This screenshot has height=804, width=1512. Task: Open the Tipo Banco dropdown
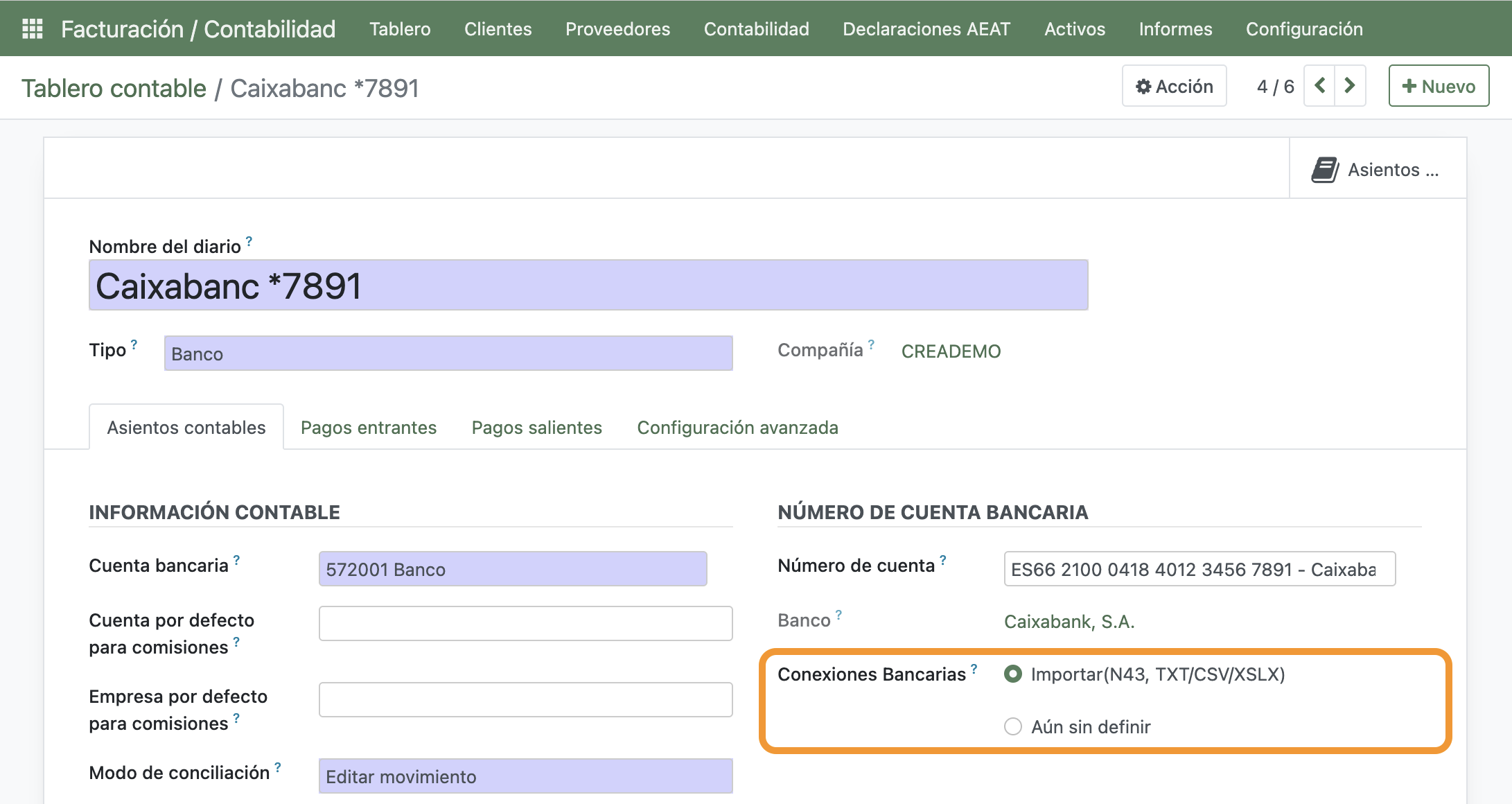tap(448, 353)
